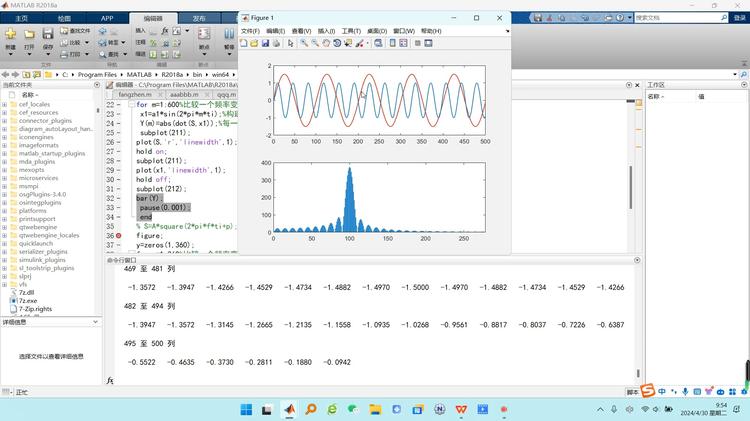Click Print icon in Figure 1 toolbar

(276, 43)
